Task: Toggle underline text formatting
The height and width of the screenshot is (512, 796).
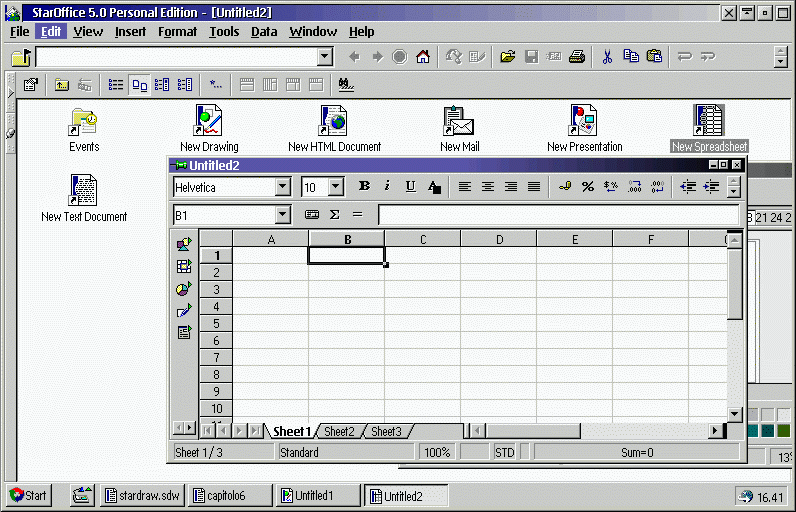Action: (410, 186)
